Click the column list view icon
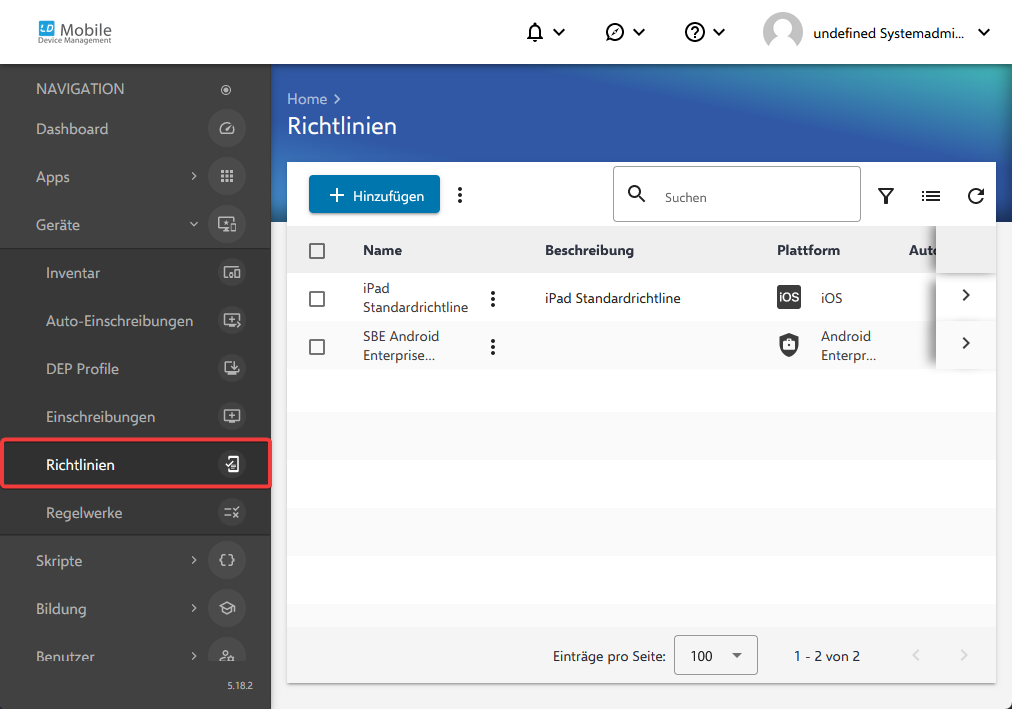The image size is (1012, 709). pyautogui.click(x=931, y=195)
